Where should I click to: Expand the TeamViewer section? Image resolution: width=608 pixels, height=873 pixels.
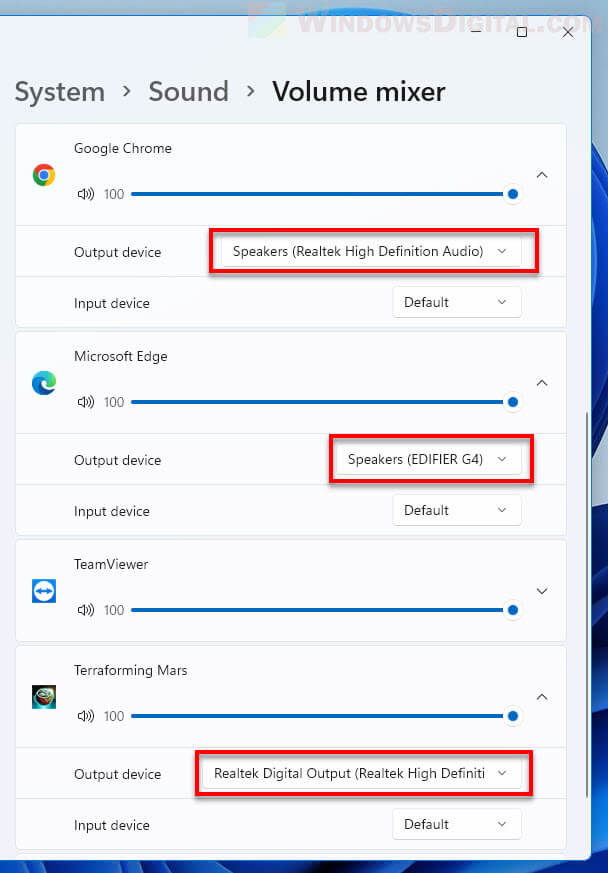click(542, 591)
